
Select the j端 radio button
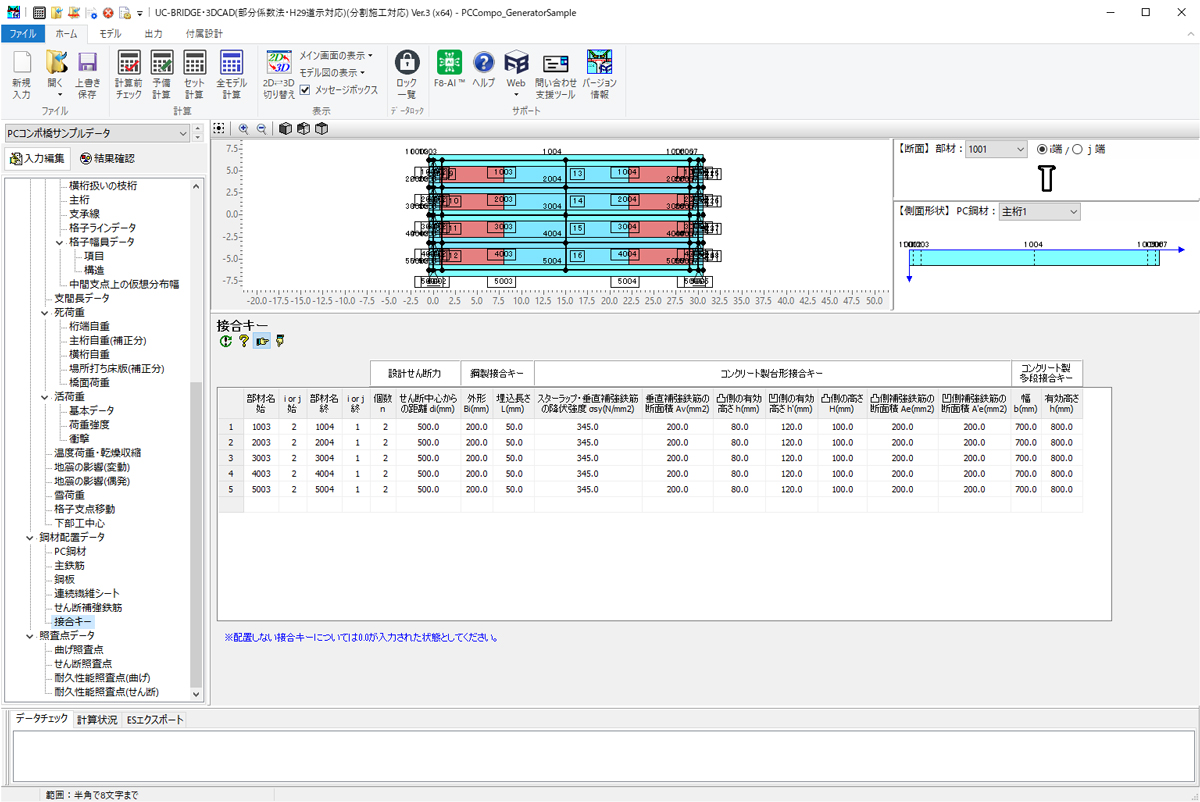pos(1077,149)
